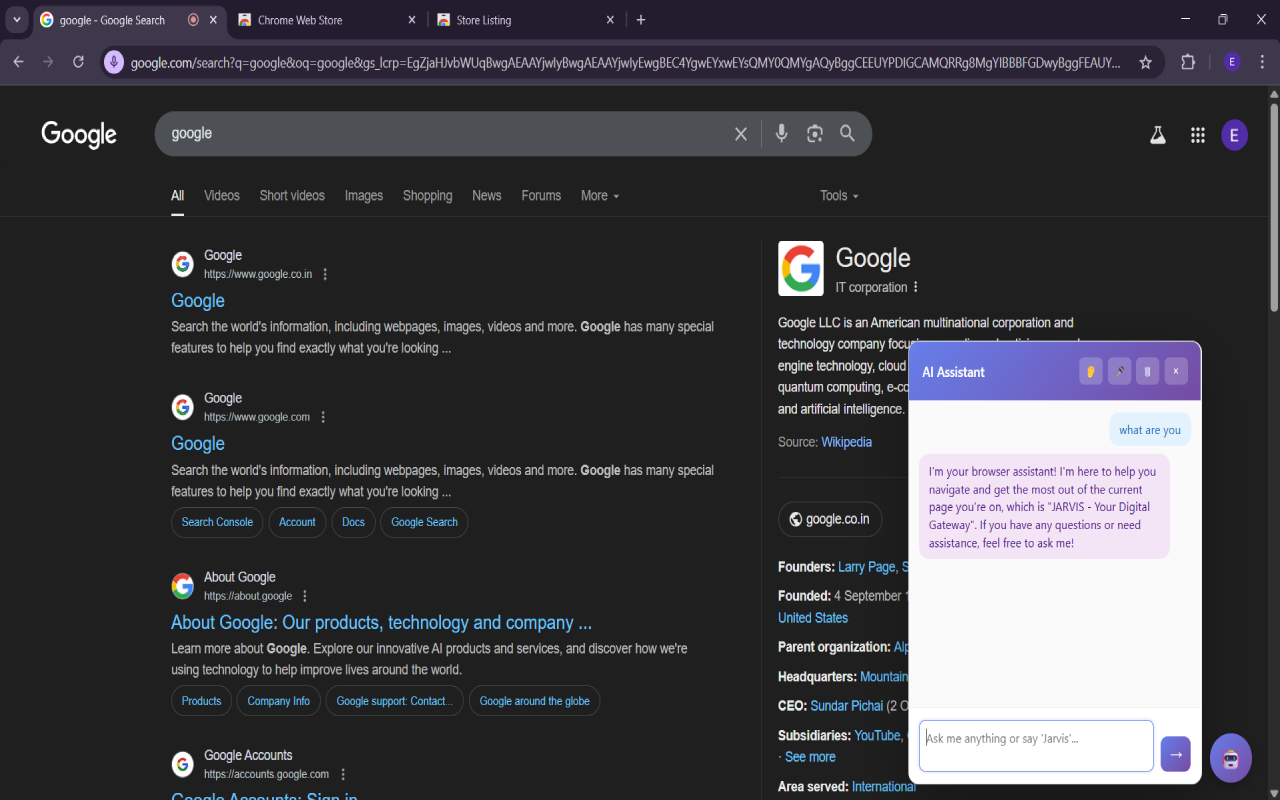This screenshot has height=800, width=1280.
Task: Expand the Tools dropdown
Action: [x=840, y=196]
